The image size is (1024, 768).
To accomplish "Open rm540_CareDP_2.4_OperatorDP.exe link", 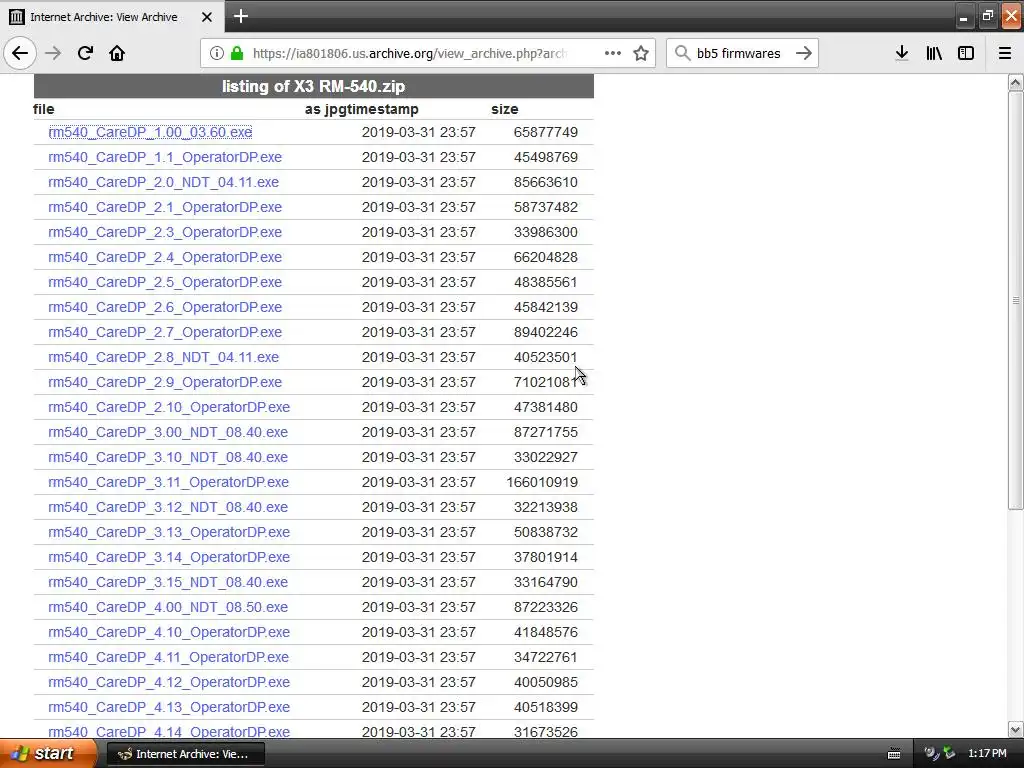I will (165, 257).
